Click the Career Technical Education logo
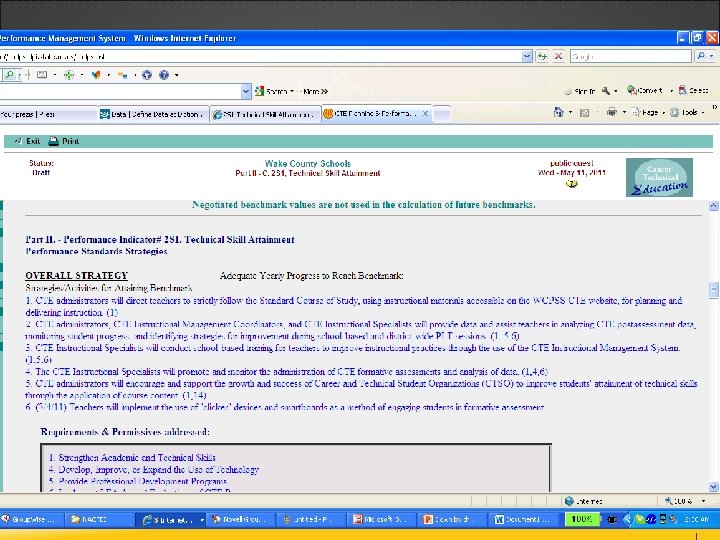This screenshot has width=720, height=540. tap(659, 177)
